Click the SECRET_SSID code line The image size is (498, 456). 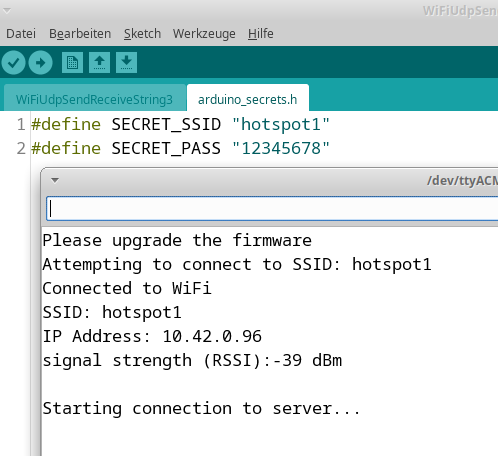180,124
